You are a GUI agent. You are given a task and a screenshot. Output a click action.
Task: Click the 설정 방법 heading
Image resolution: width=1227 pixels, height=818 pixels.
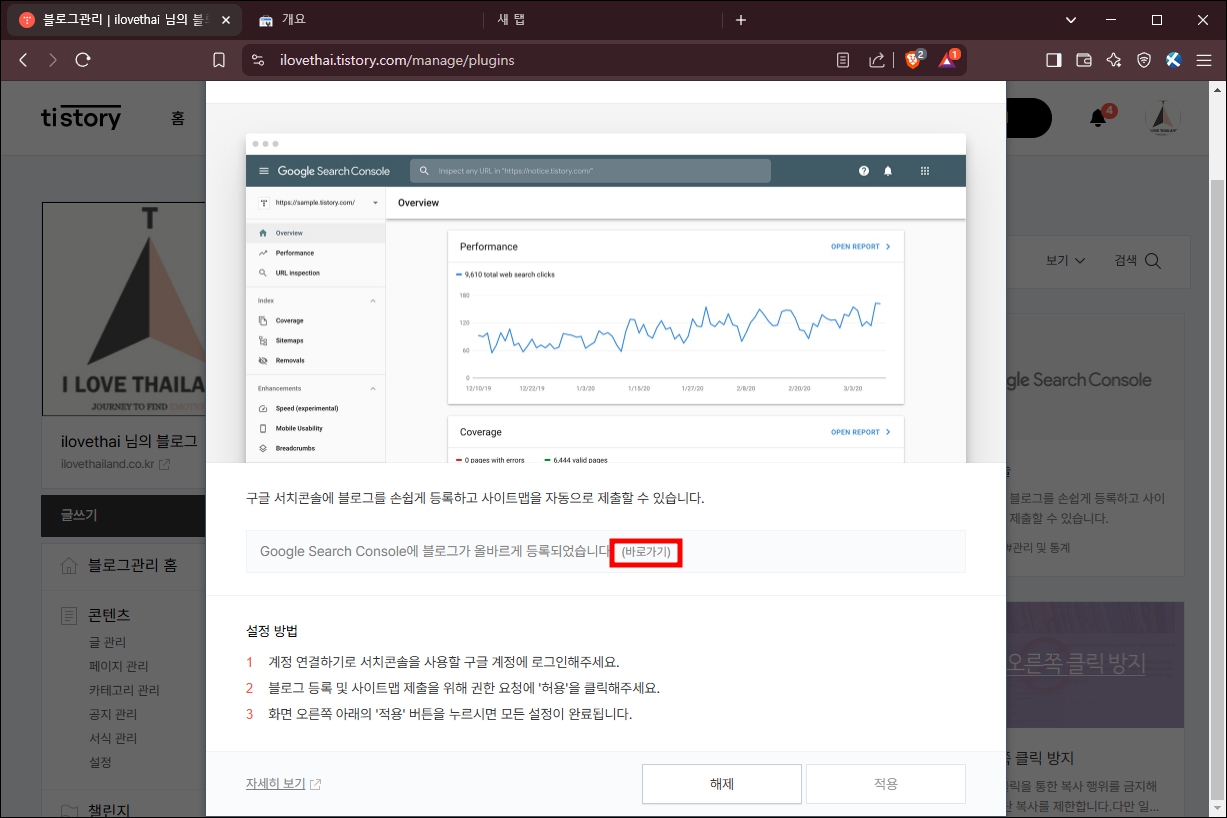(x=272, y=631)
